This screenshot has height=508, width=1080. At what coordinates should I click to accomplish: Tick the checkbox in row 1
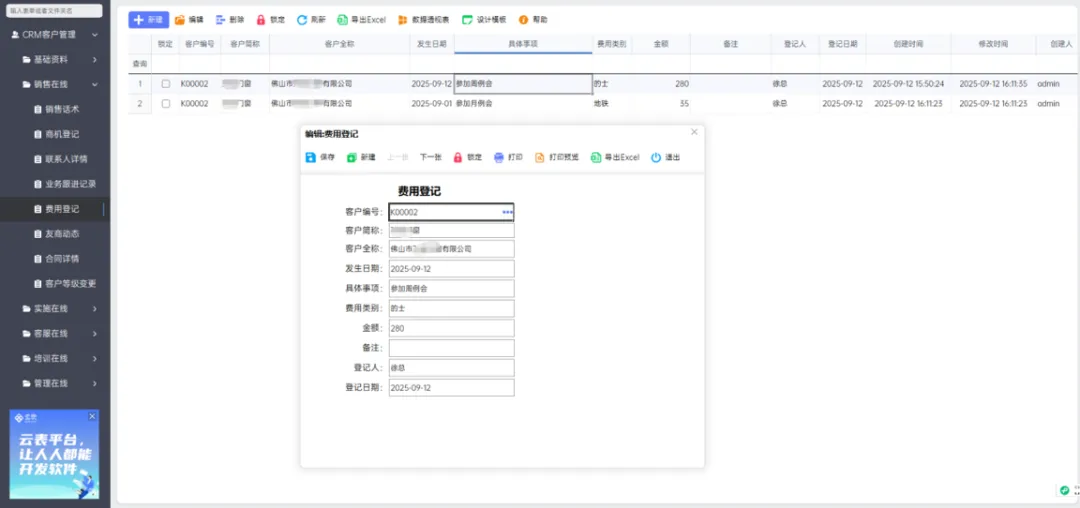[x=165, y=84]
